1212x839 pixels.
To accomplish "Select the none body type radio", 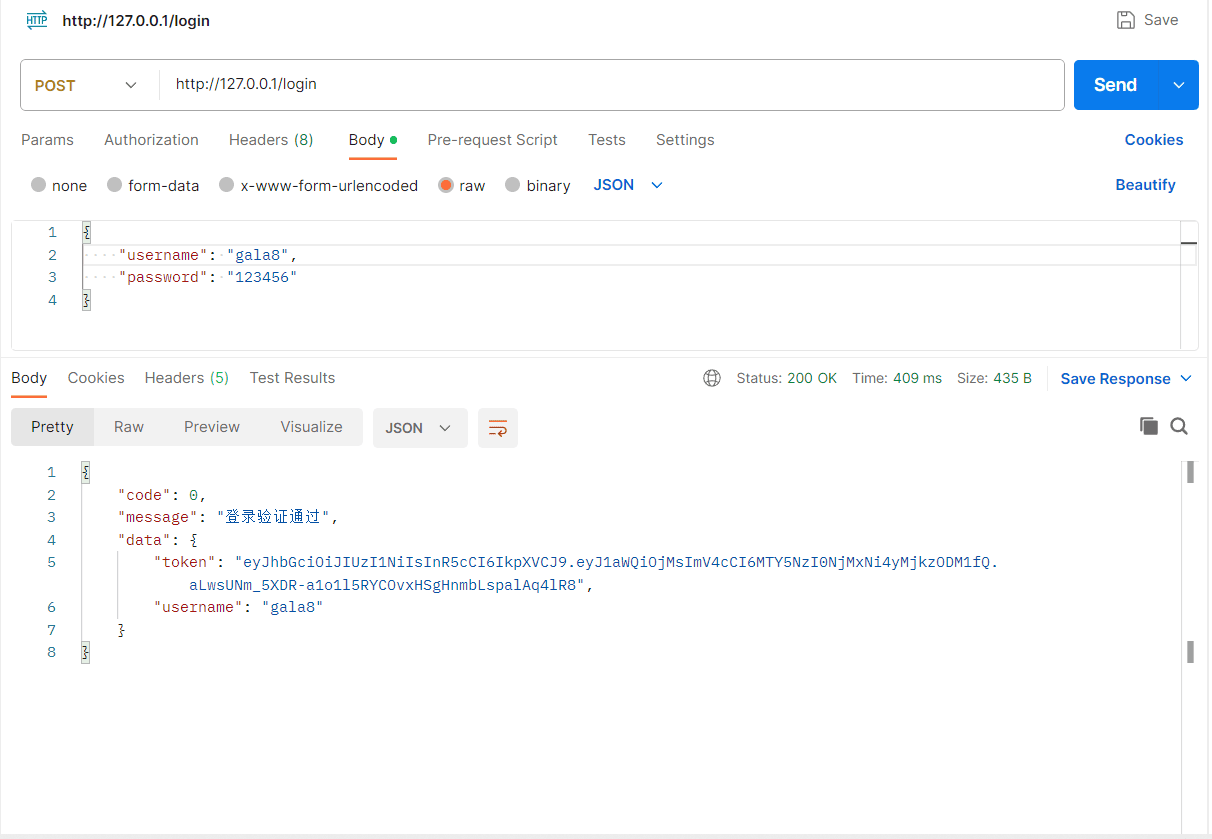I will [x=39, y=185].
